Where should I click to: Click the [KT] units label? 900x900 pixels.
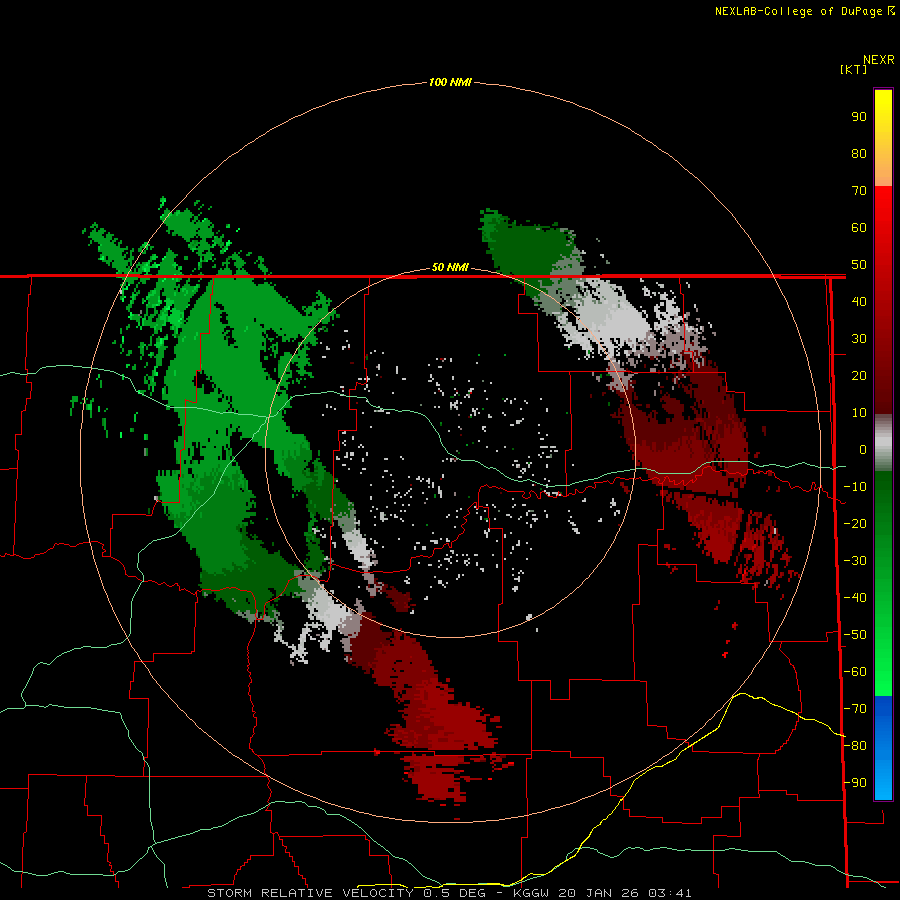pyautogui.click(x=854, y=69)
